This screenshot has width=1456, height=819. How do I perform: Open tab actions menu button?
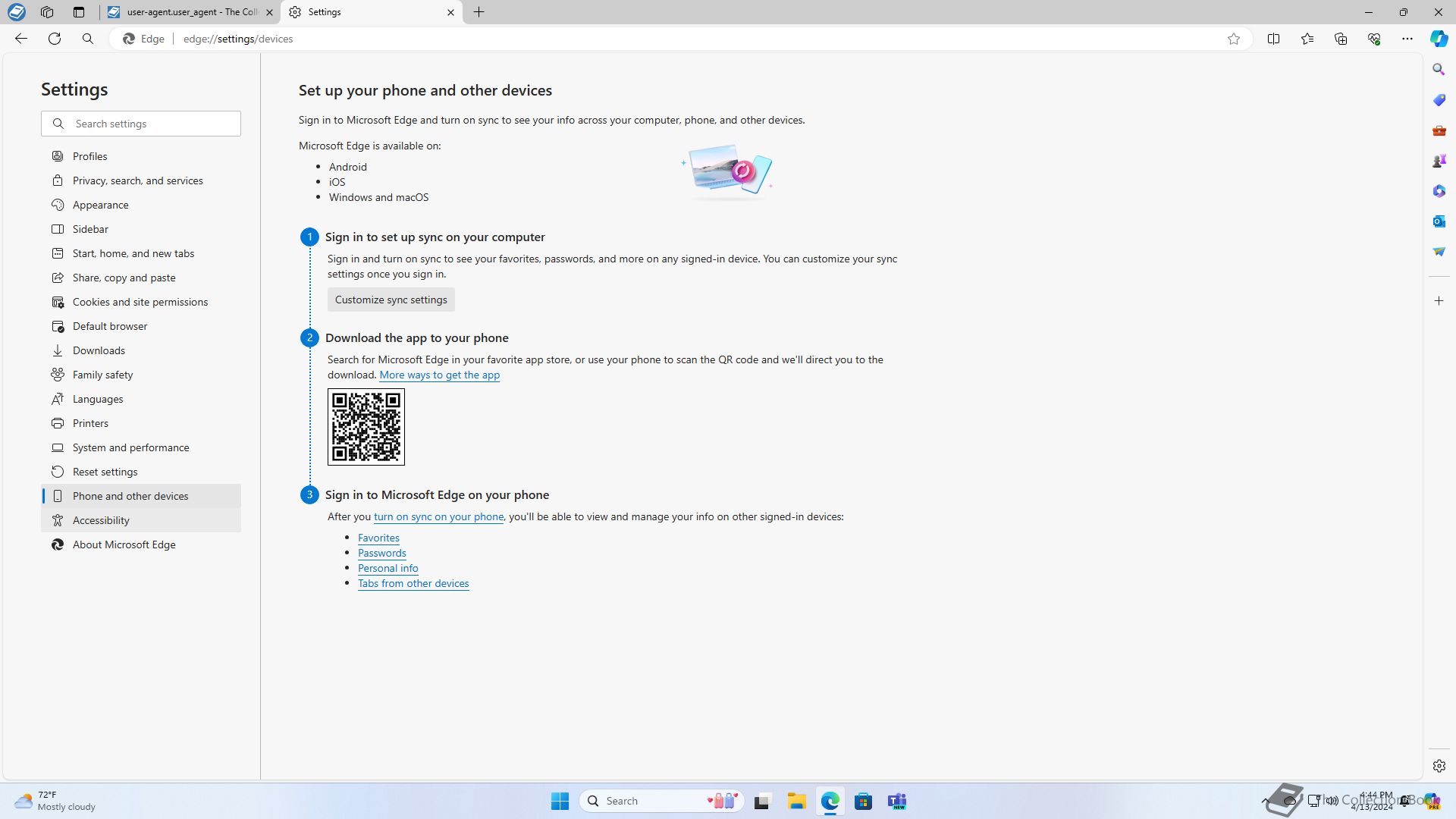point(79,12)
